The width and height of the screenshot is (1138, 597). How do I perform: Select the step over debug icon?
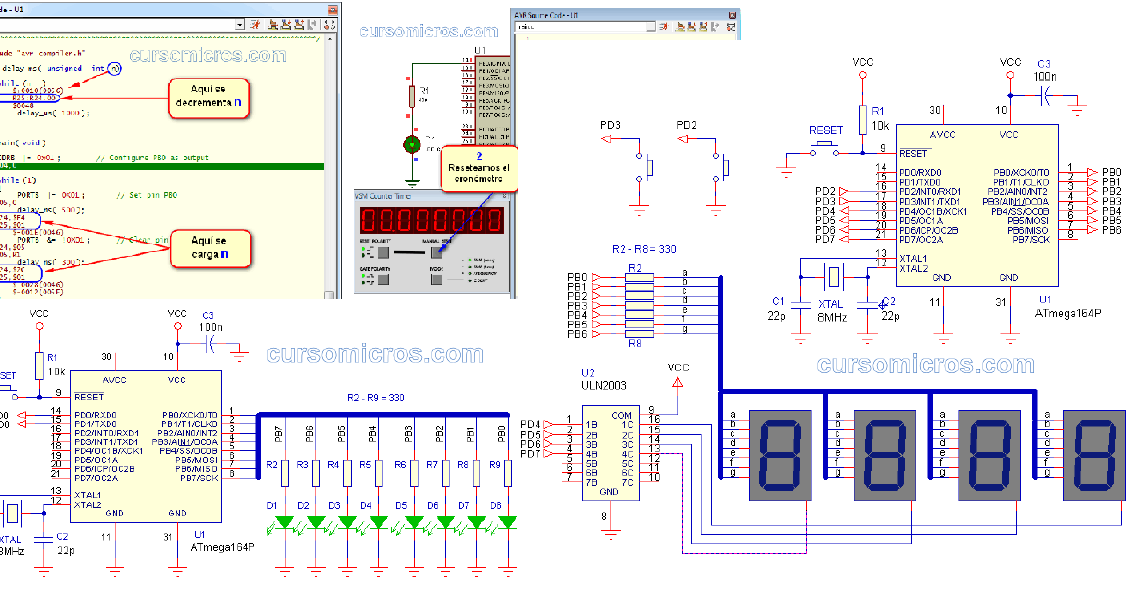691,27
